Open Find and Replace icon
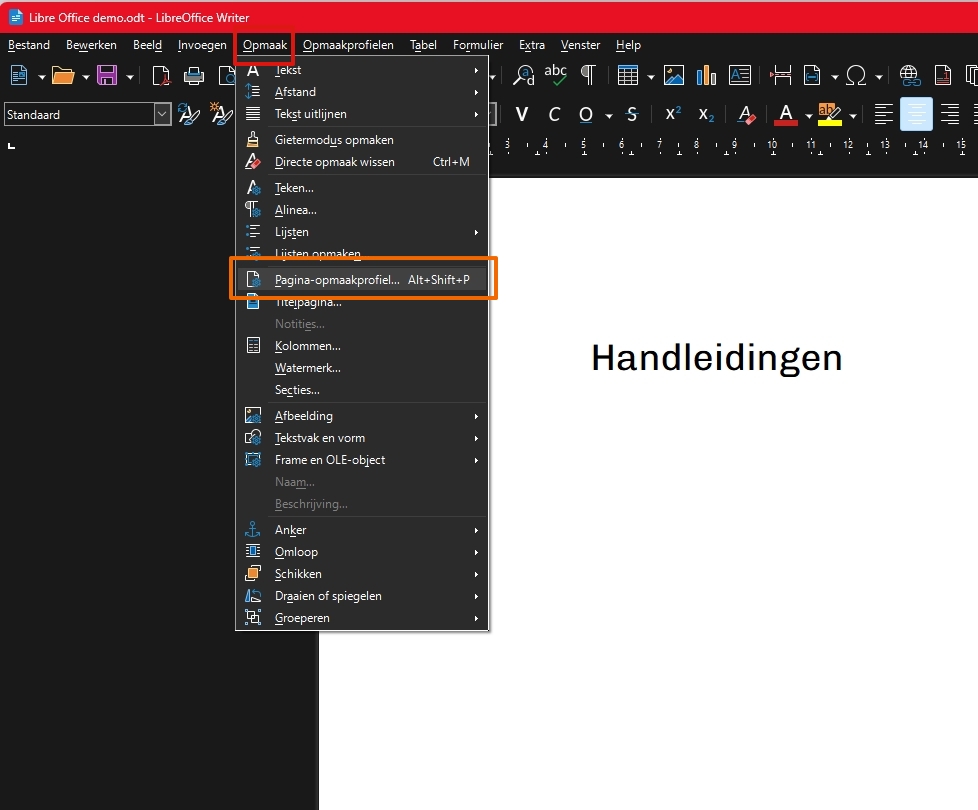Viewport: 978px width, 810px height. [523, 75]
